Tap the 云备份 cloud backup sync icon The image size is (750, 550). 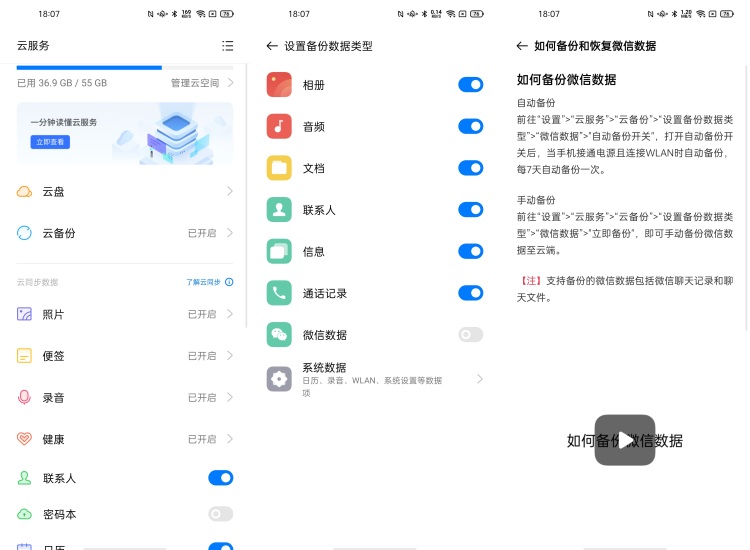pos(24,233)
